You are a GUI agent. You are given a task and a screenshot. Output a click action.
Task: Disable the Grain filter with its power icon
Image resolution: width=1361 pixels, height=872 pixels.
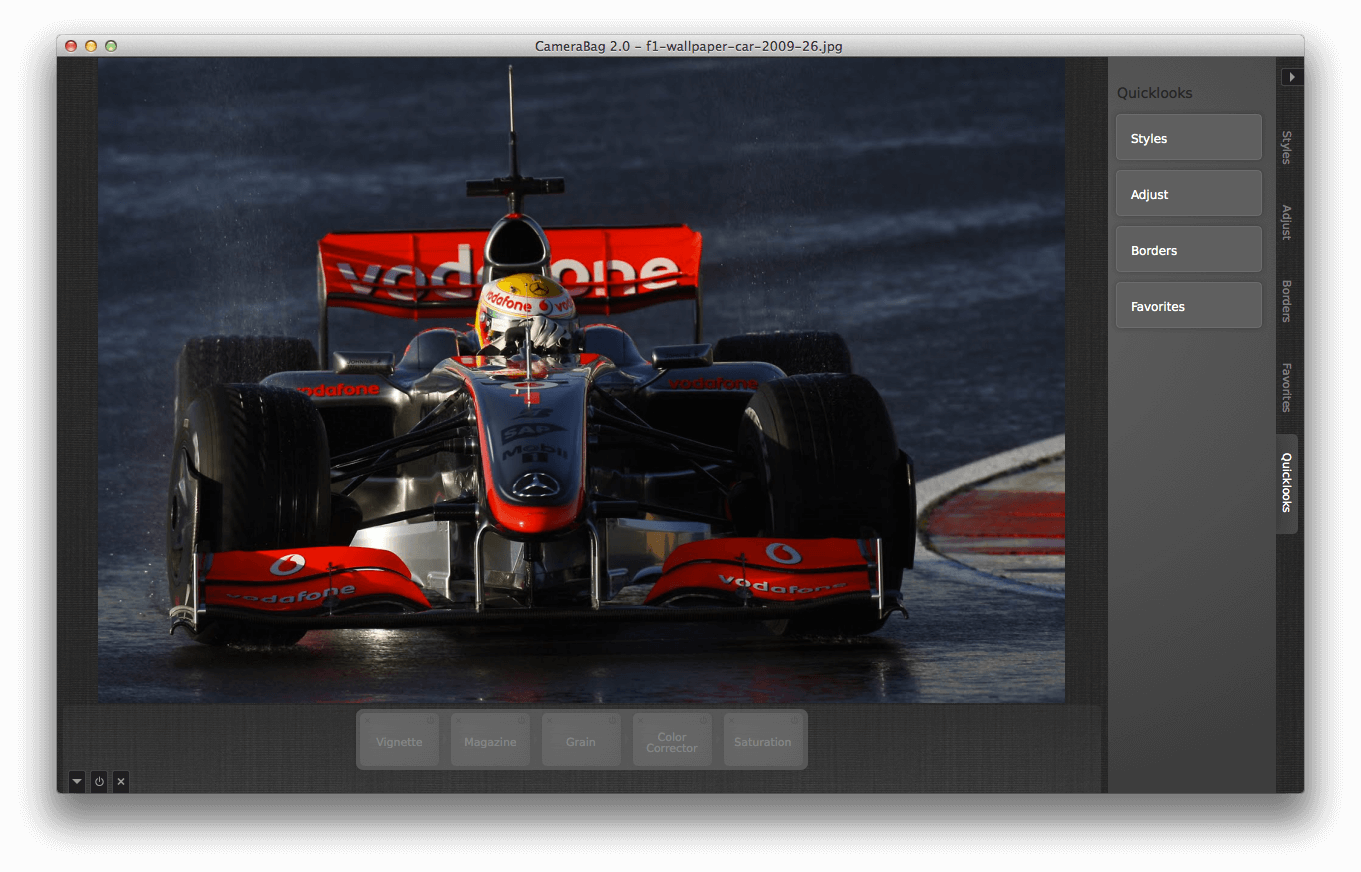(612, 720)
